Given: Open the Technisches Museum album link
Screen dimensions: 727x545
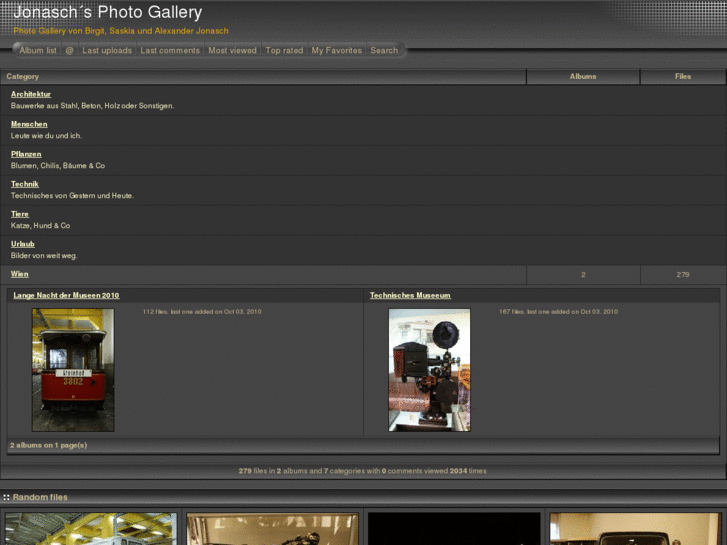Looking at the screenshot, I should (x=410, y=296).
